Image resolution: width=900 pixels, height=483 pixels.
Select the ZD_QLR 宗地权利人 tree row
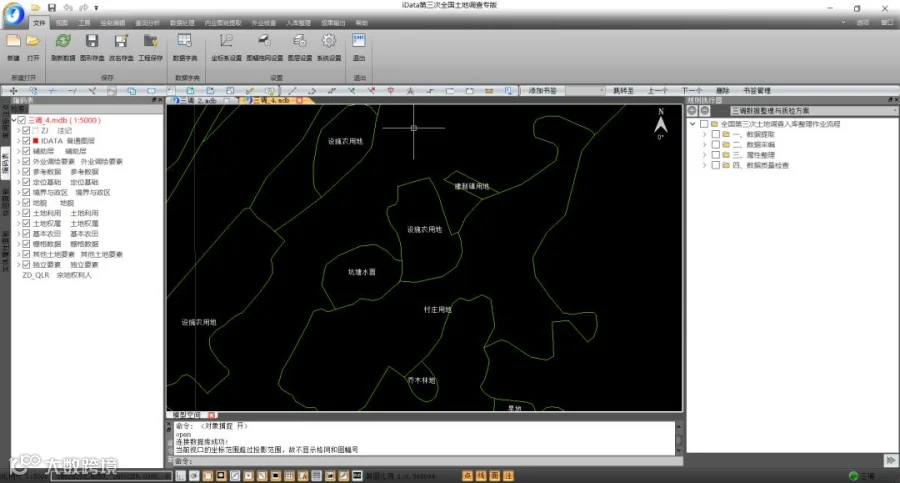click(x=56, y=275)
